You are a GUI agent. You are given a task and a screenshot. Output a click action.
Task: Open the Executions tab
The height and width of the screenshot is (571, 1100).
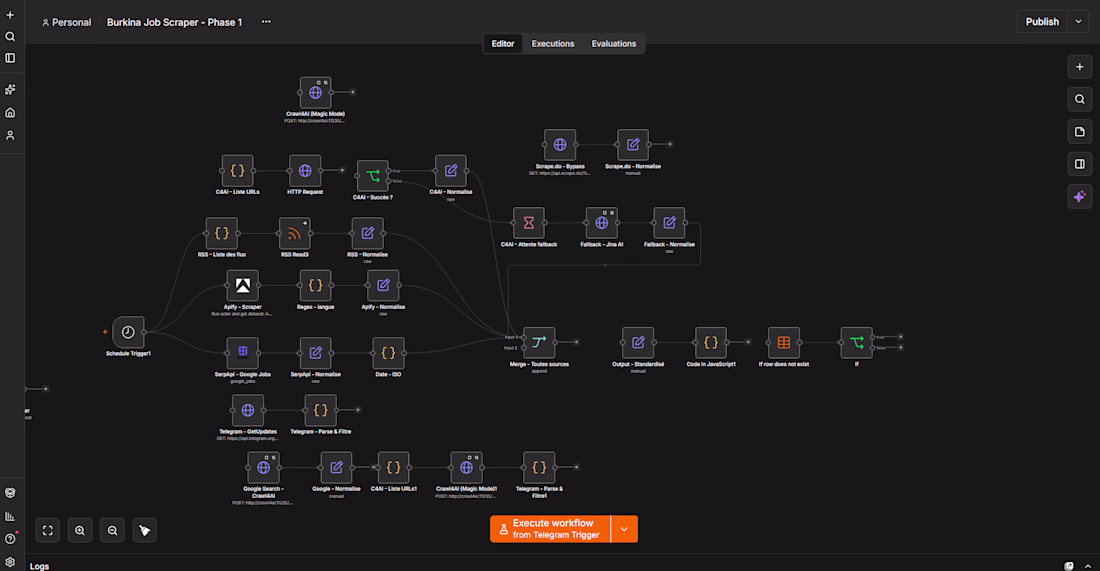pos(552,43)
